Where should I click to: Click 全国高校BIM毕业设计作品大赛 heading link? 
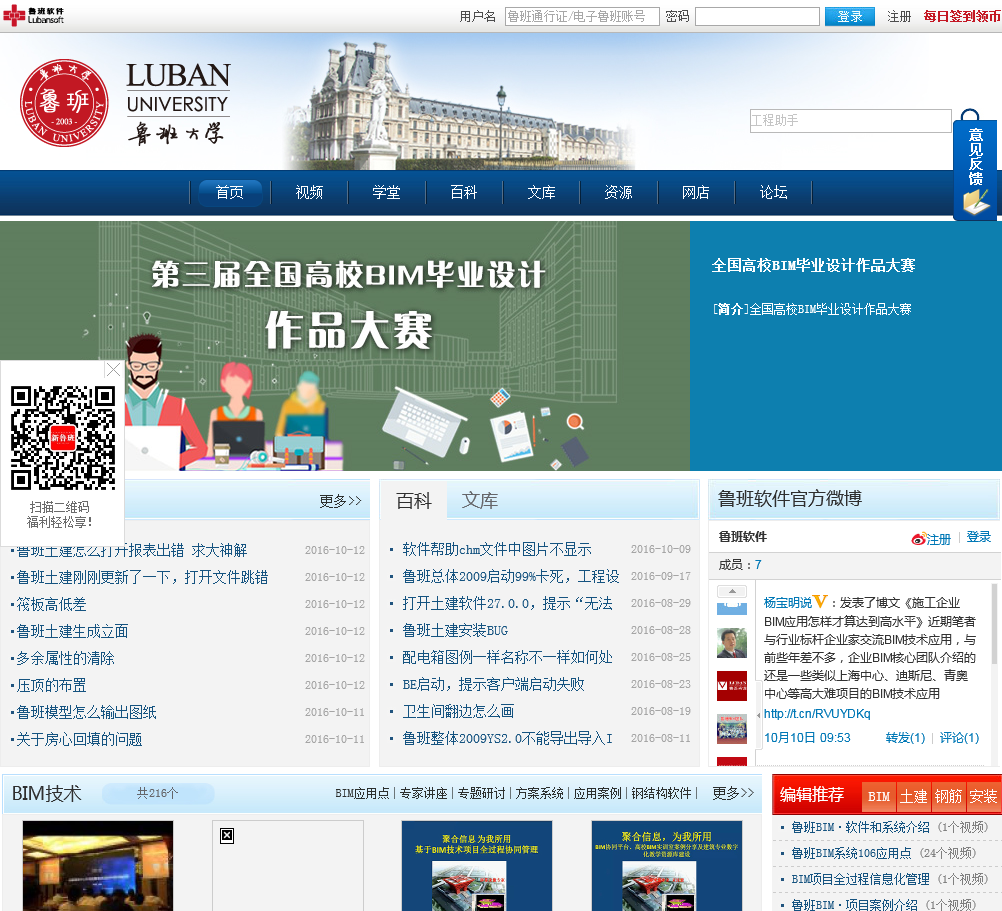tap(813, 265)
